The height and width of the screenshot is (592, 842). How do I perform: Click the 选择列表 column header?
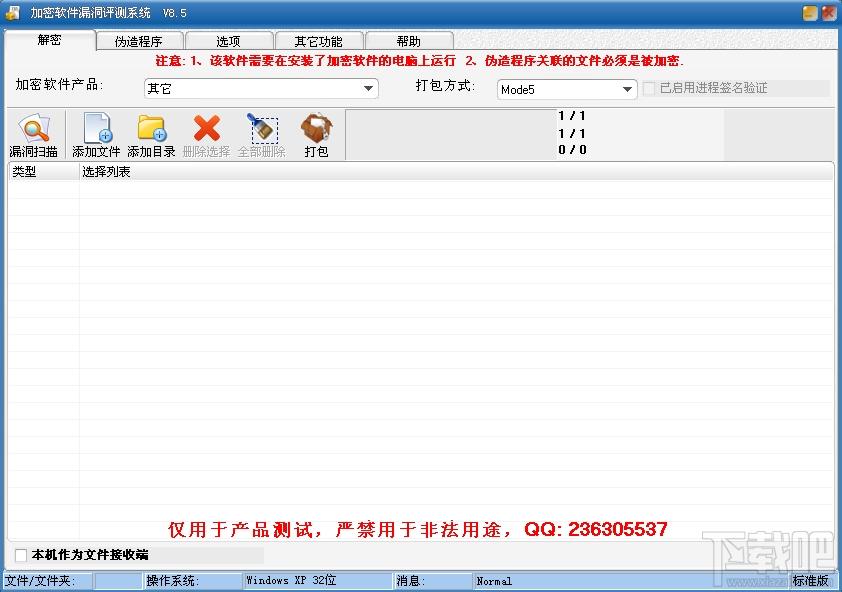455,172
